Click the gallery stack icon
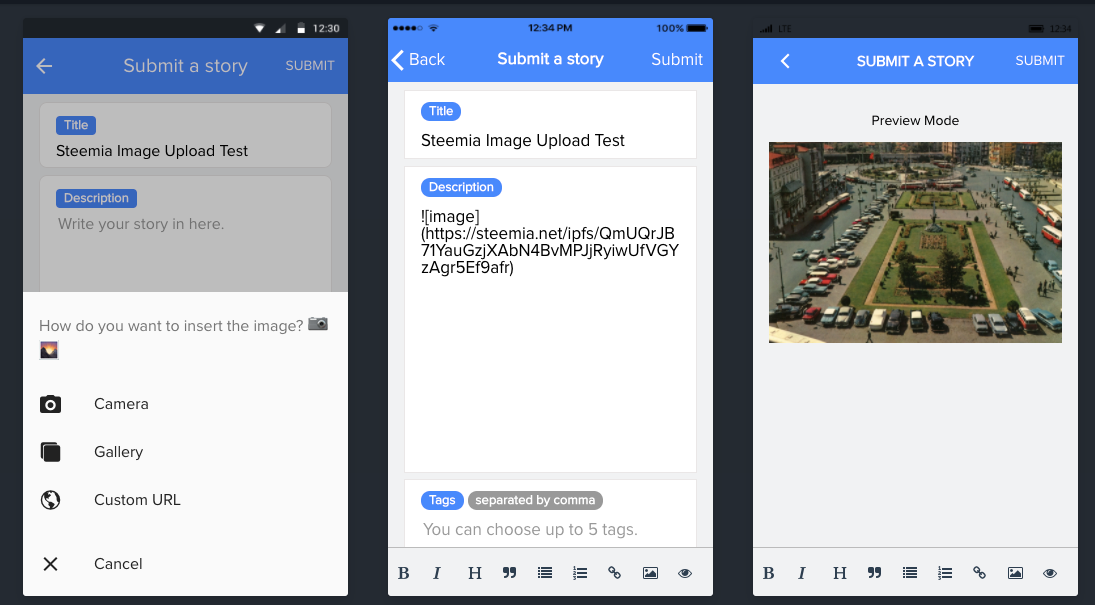The width and height of the screenshot is (1095, 605). click(x=50, y=452)
